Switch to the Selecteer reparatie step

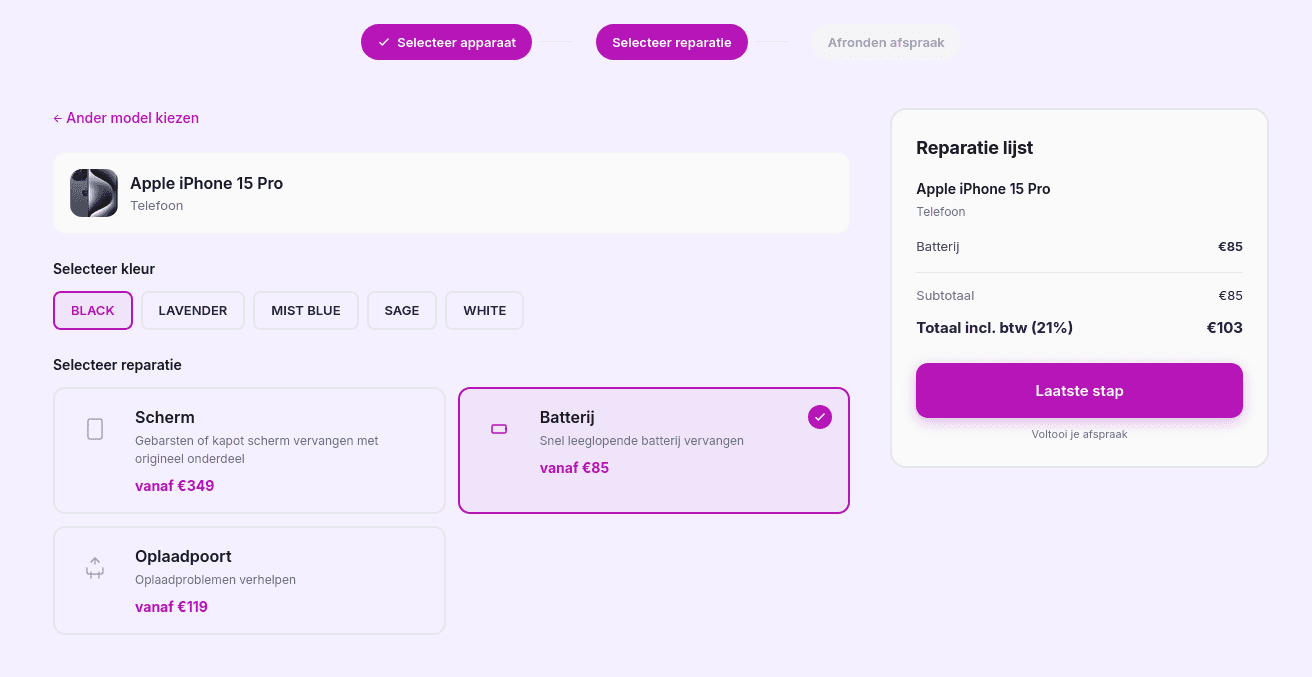[x=671, y=42]
